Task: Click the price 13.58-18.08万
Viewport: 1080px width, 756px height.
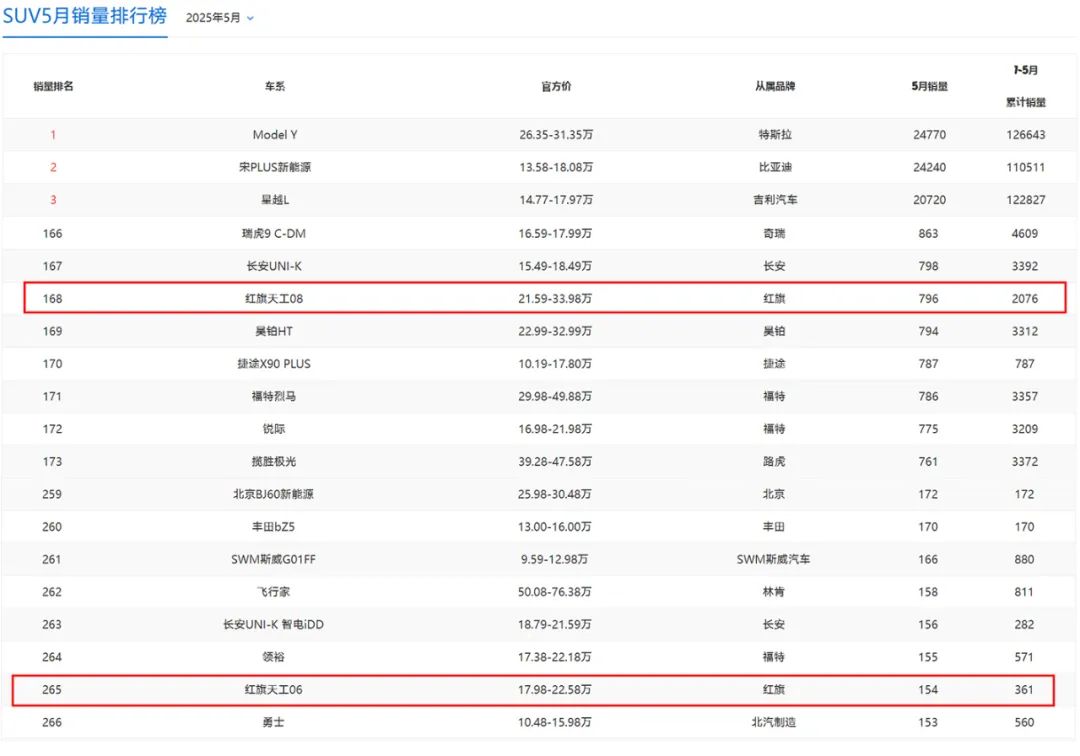Action: point(556,167)
